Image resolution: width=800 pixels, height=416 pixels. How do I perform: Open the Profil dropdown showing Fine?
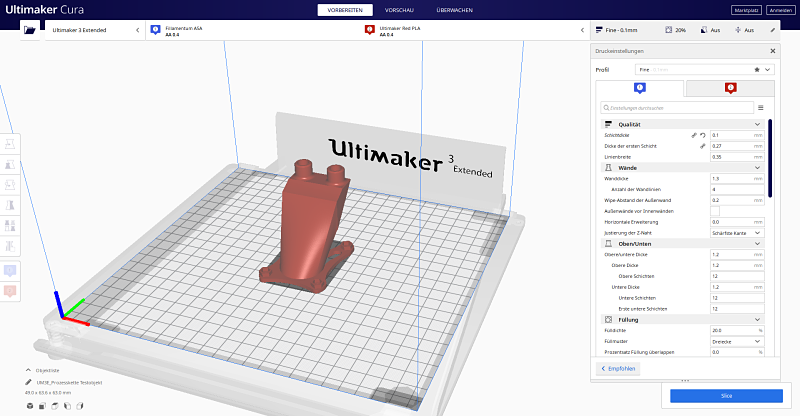(x=704, y=70)
